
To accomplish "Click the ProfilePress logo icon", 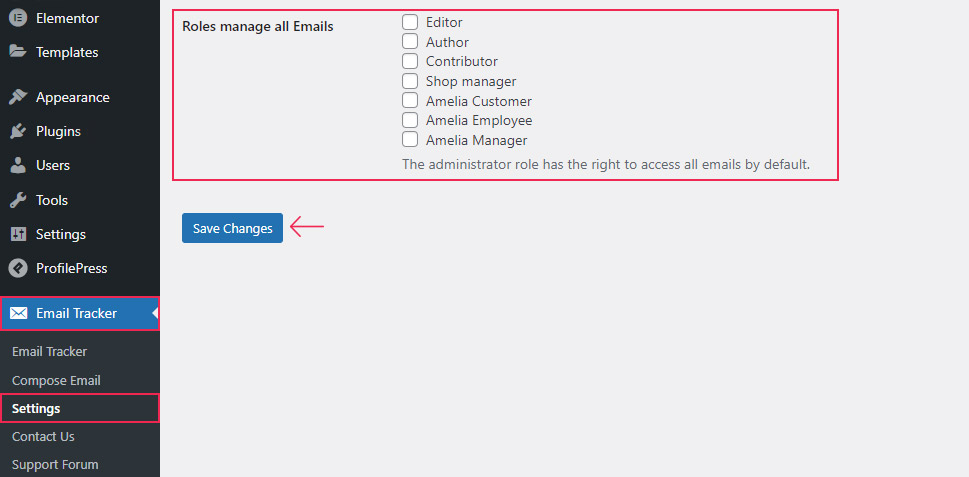I will [18, 268].
